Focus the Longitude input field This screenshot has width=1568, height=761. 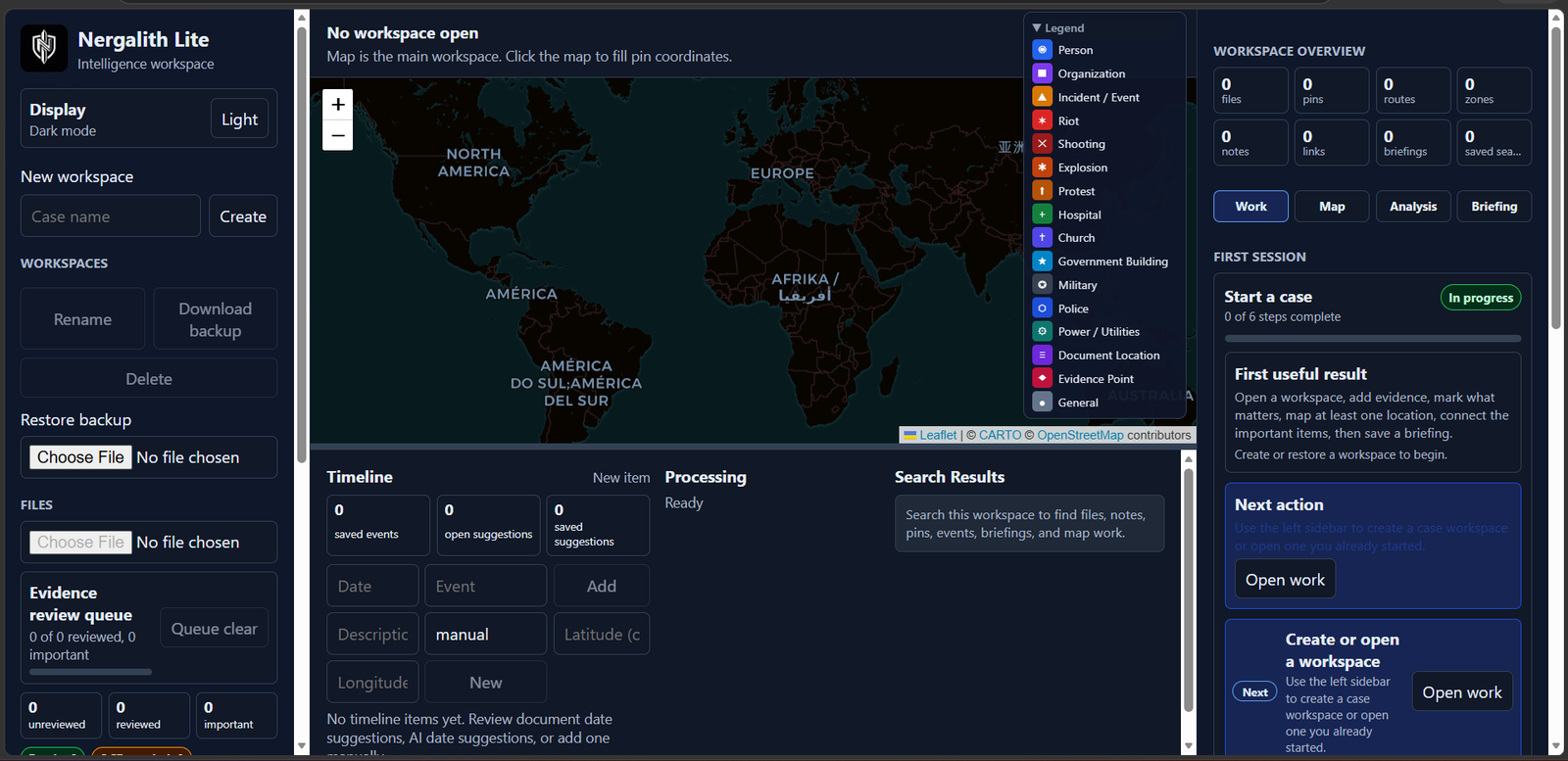[x=372, y=683]
